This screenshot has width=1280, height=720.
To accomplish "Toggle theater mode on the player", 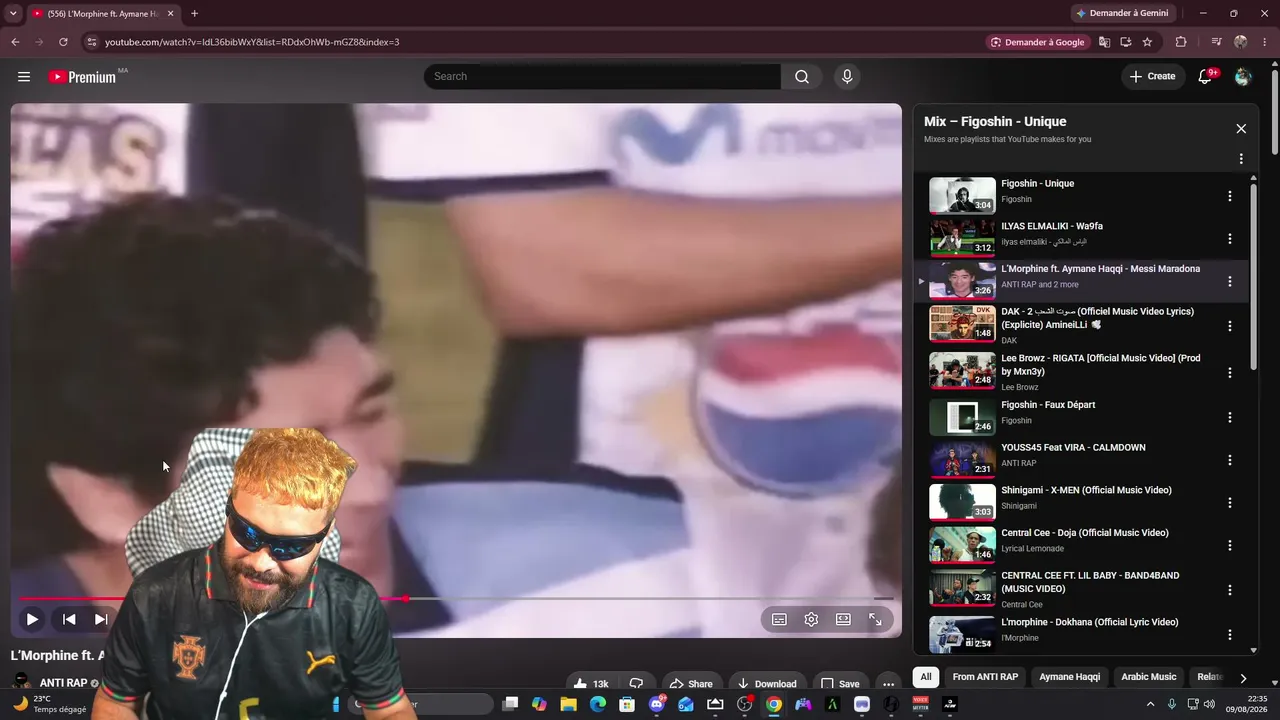I will (843, 620).
